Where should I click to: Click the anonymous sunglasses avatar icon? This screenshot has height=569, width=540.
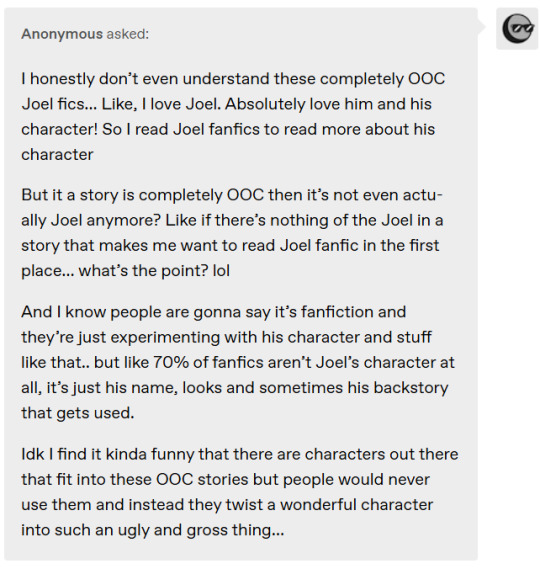point(517,28)
